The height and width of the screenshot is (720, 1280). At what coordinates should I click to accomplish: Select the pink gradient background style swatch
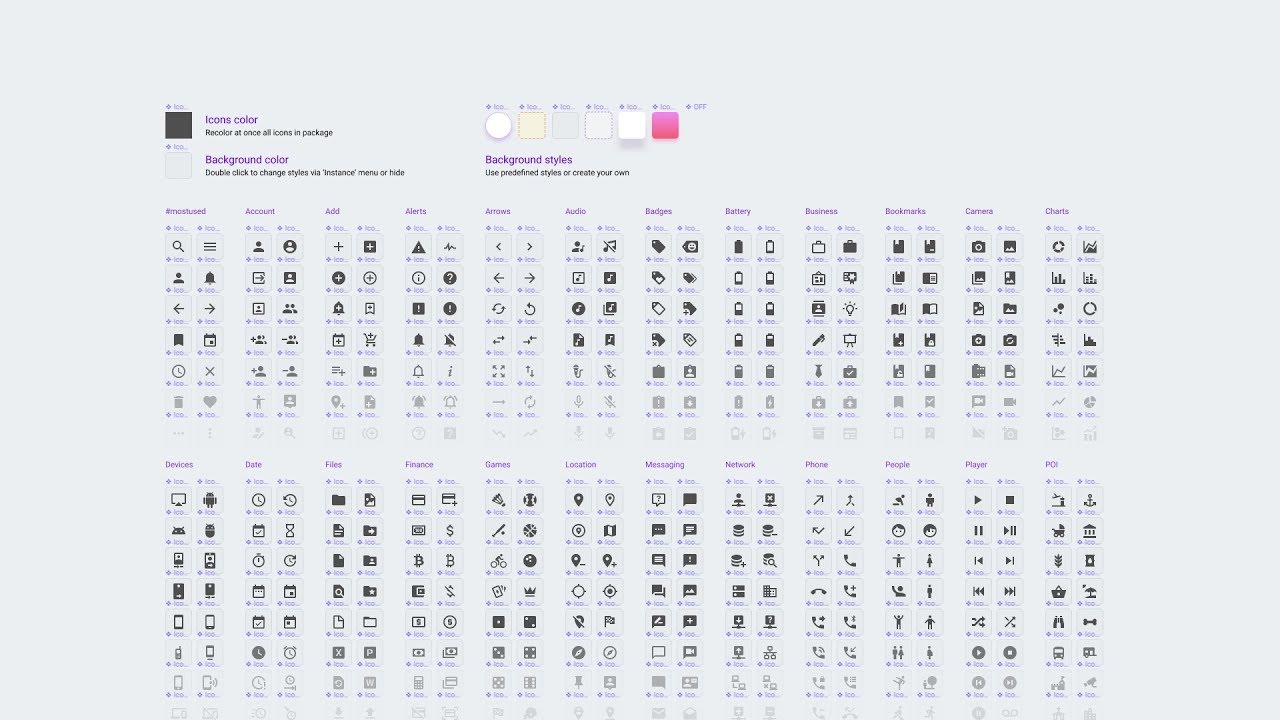[x=665, y=125]
